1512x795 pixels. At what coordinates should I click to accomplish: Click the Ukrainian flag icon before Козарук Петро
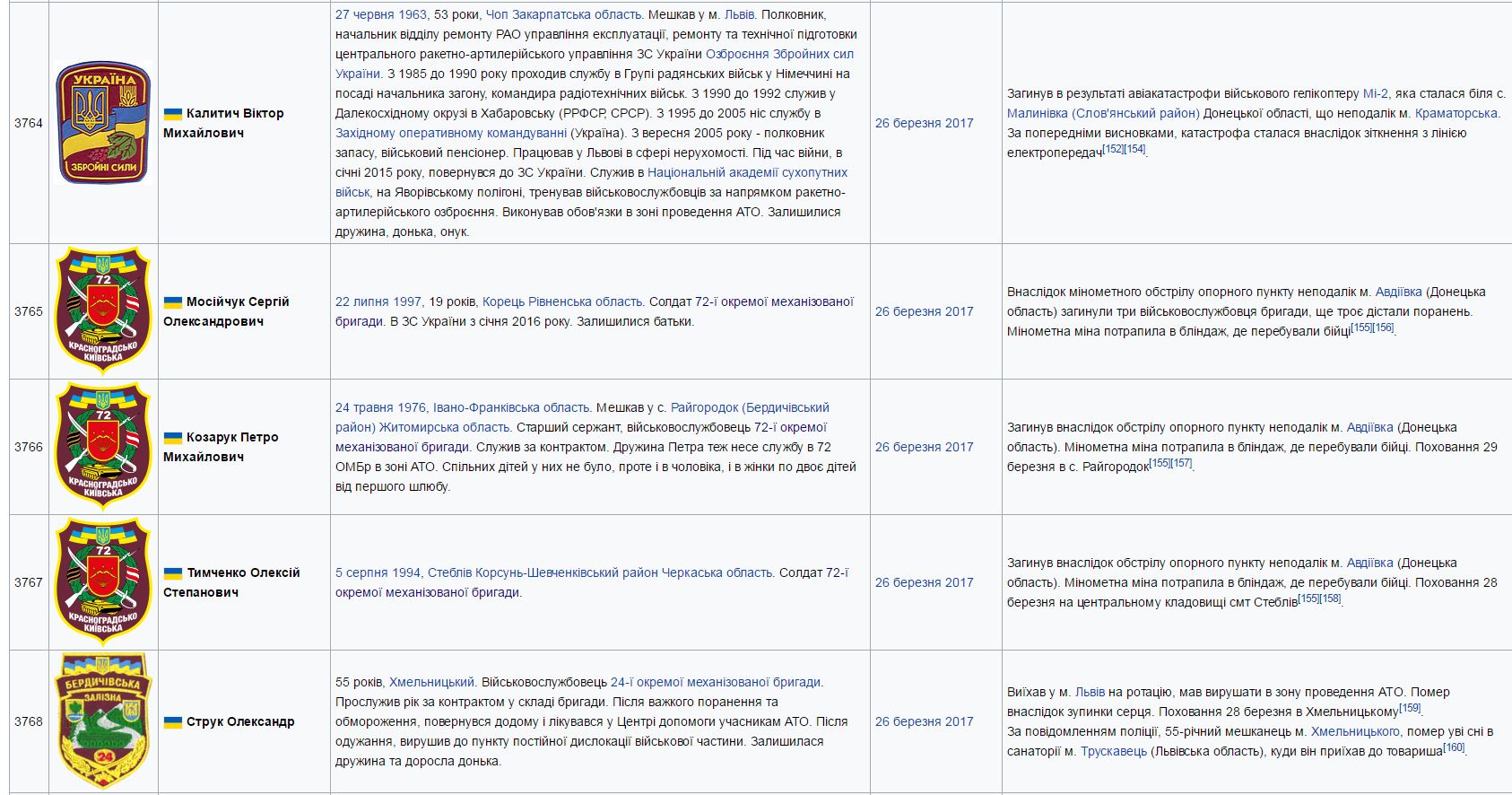coord(172,438)
